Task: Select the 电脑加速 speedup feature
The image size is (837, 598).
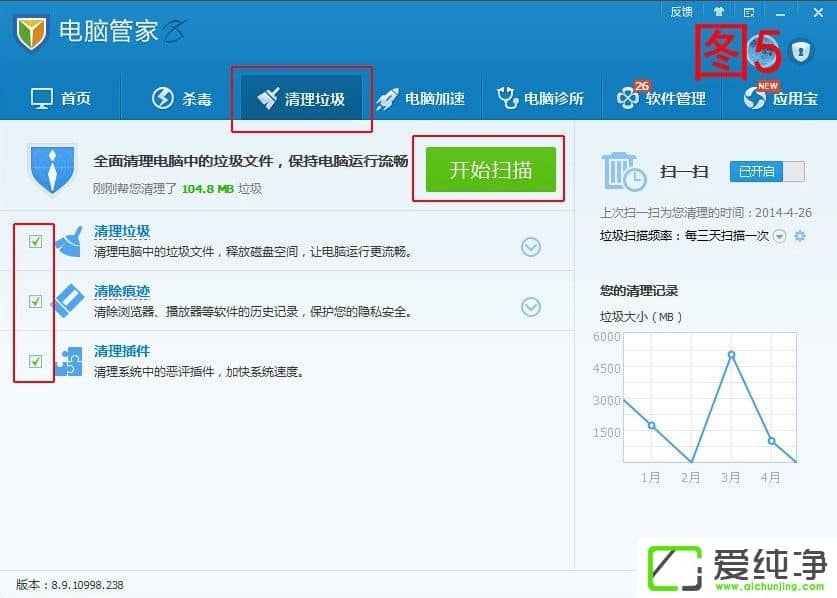Action: (430, 97)
